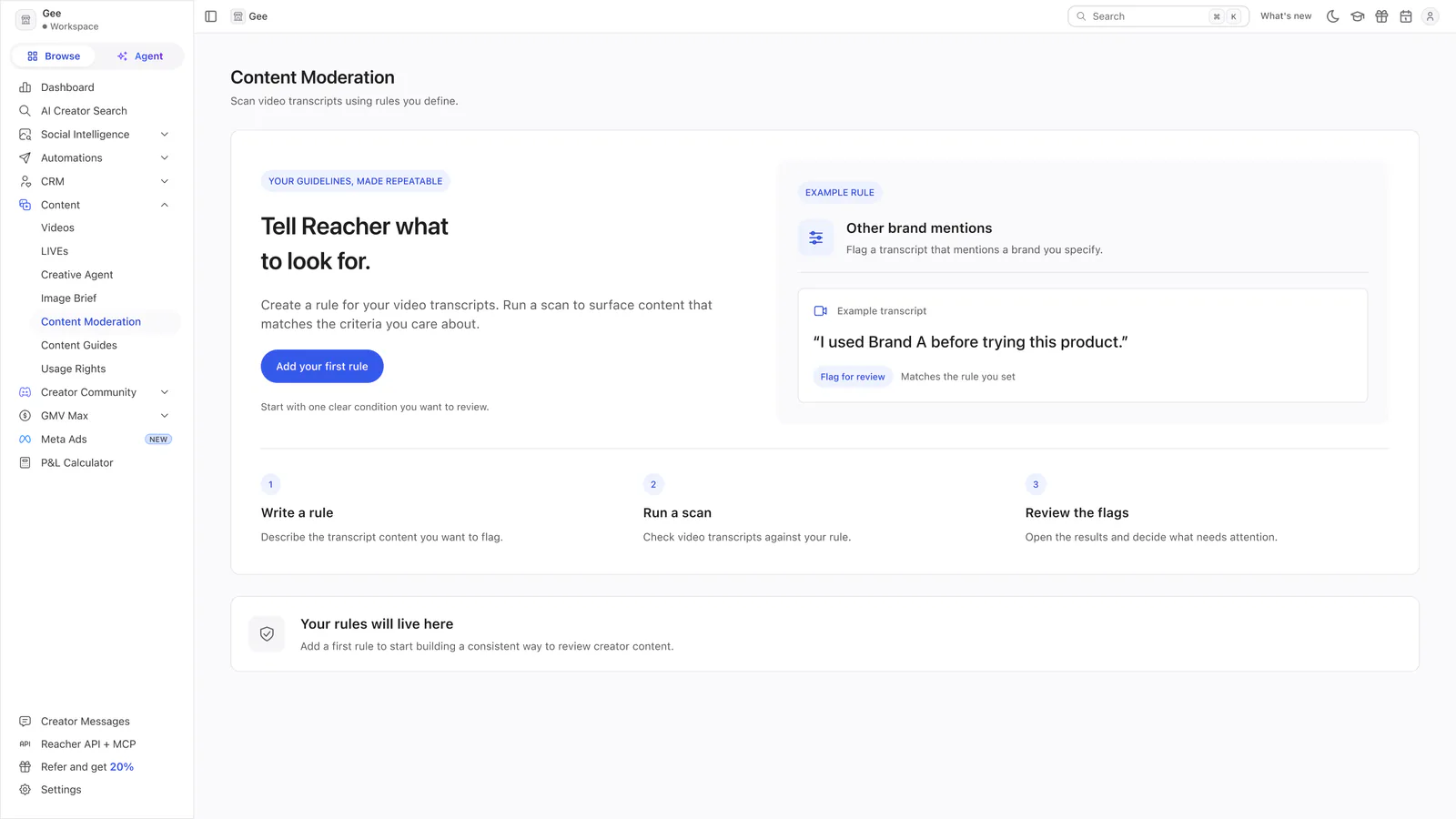Toggle the sidebar panel icon
1456x819 pixels.
(x=211, y=16)
